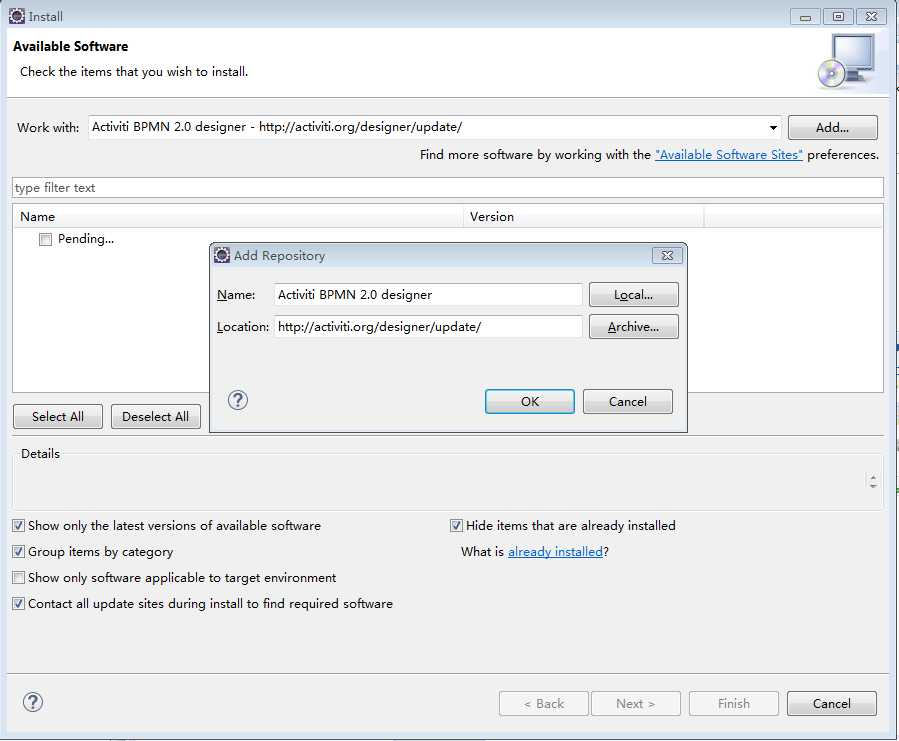Click Cancel in Add Repository dialog
The width and height of the screenshot is (899, 741).
(x=628, y=401)
